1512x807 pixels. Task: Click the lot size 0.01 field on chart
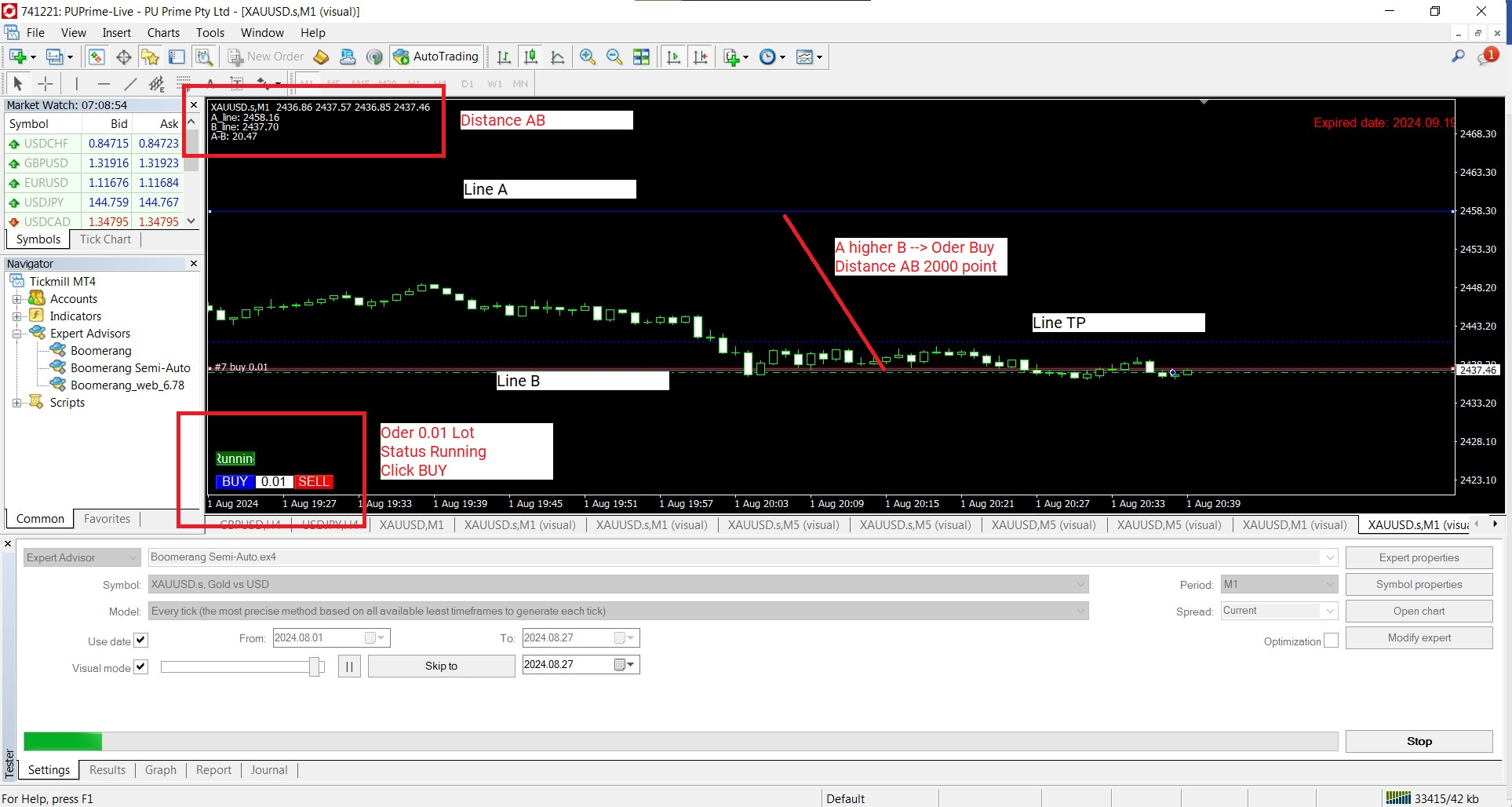coord(274,481)
